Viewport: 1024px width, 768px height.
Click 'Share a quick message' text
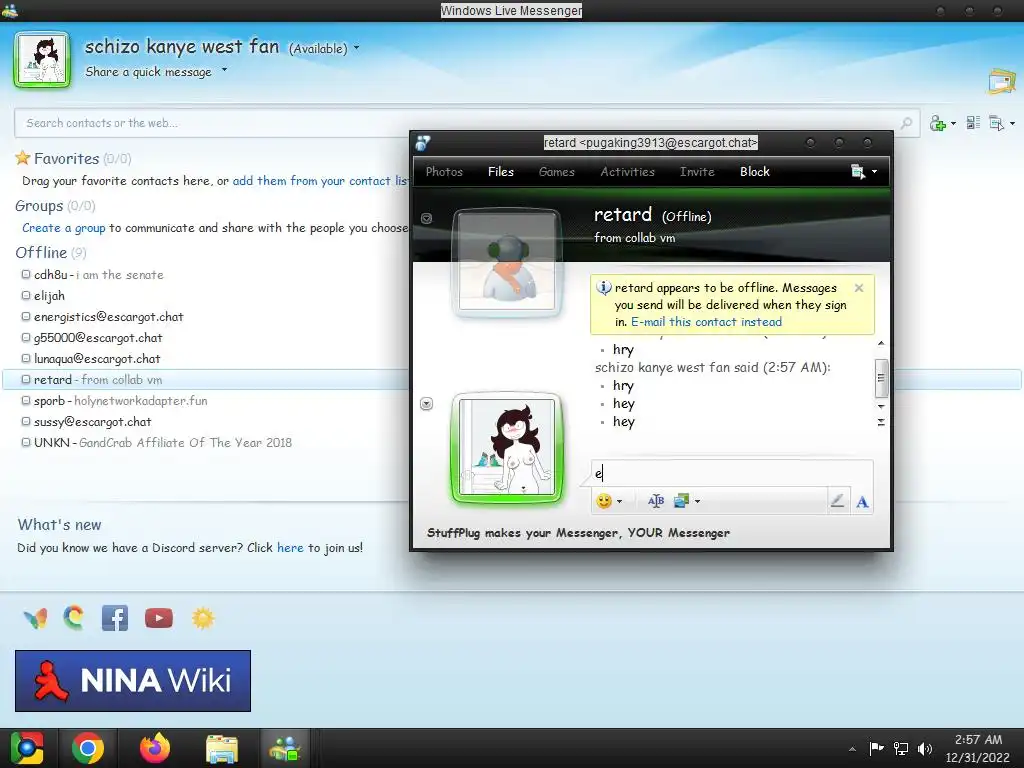point(148,72)
